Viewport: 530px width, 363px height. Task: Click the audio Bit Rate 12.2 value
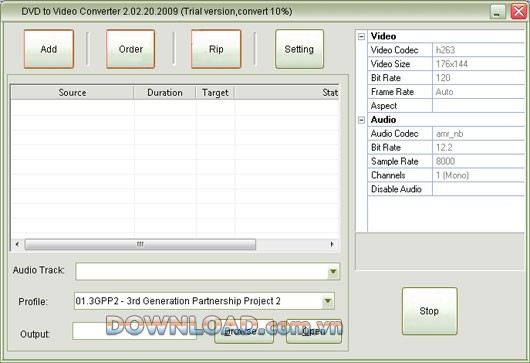coord(478,147)
